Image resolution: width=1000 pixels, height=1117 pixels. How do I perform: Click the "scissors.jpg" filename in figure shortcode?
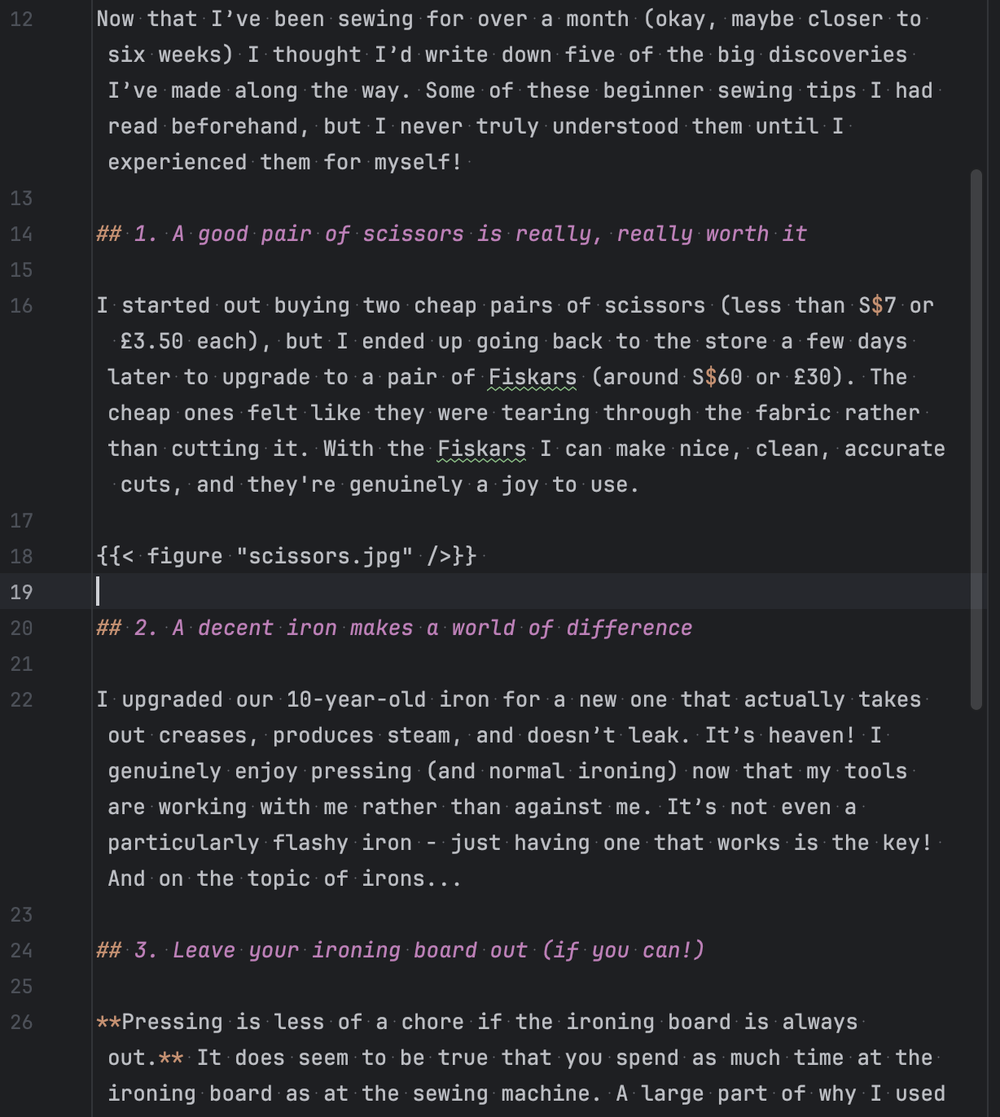325,556
